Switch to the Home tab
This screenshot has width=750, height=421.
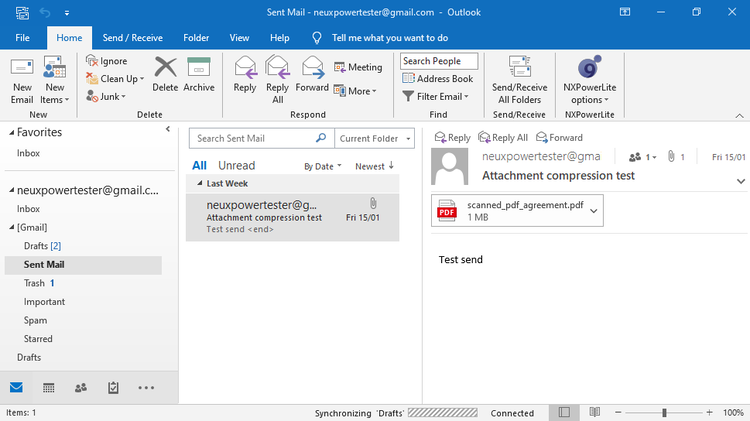point(69,38)
